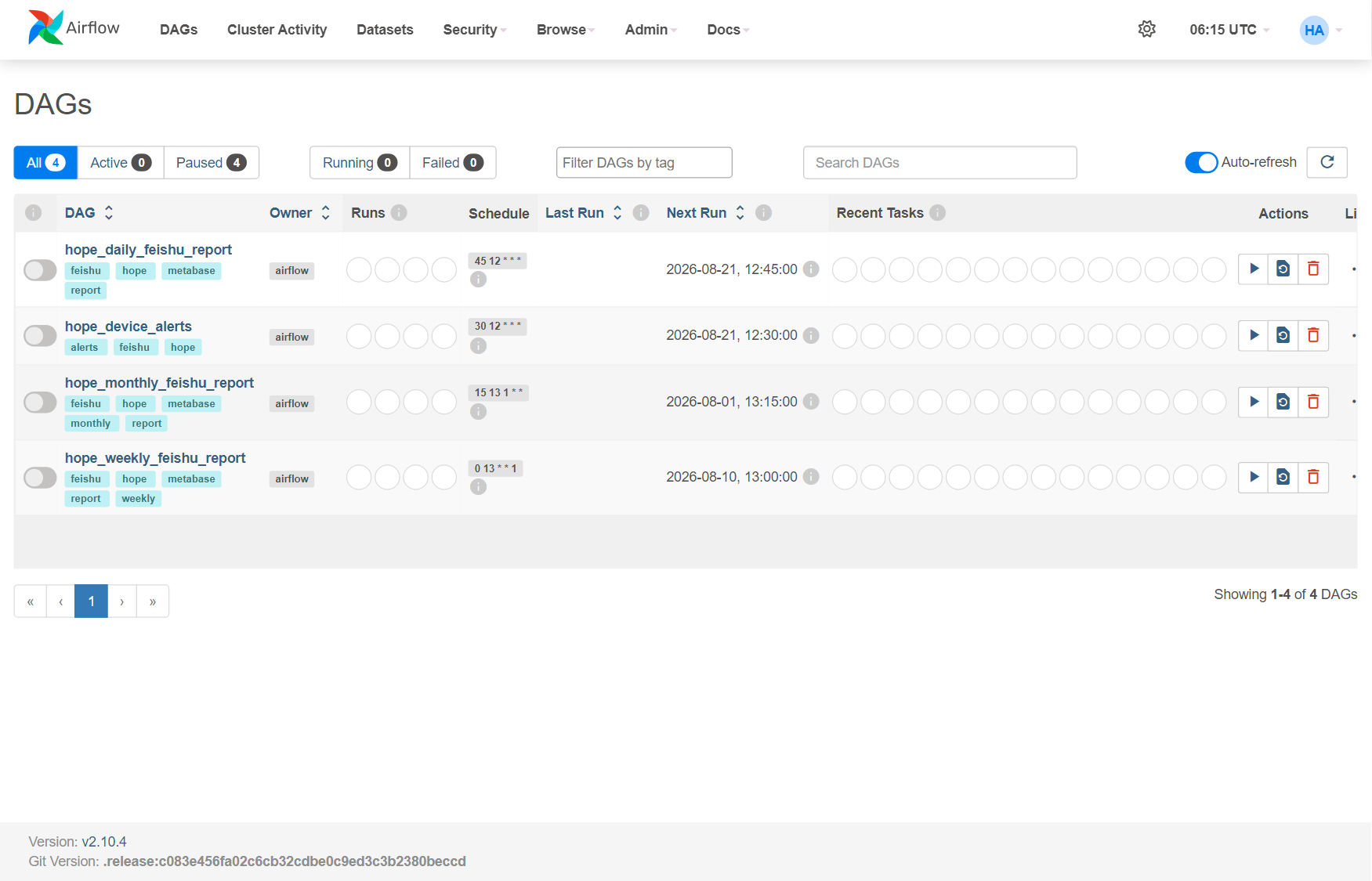Reparse the hope_weekly_feishu_report DAG

point(1283,478)
